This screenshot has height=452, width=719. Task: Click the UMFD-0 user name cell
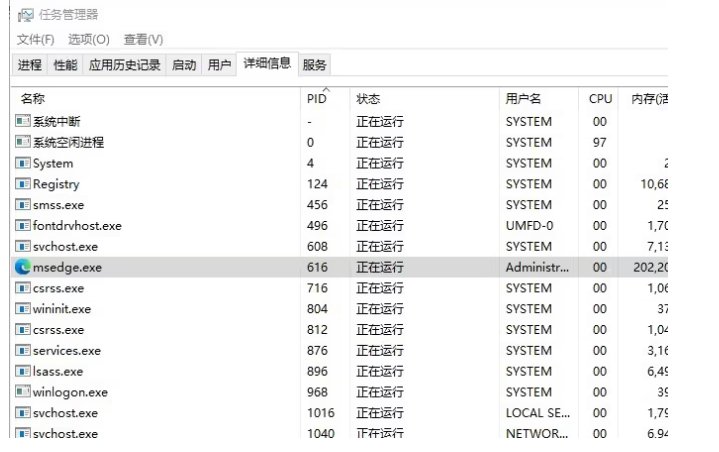529,226
